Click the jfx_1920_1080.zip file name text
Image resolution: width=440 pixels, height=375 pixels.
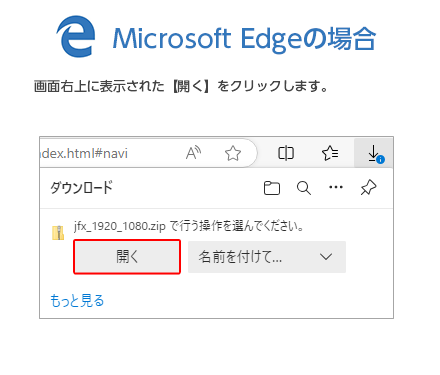pyautogui.click(x=120, y=226)
